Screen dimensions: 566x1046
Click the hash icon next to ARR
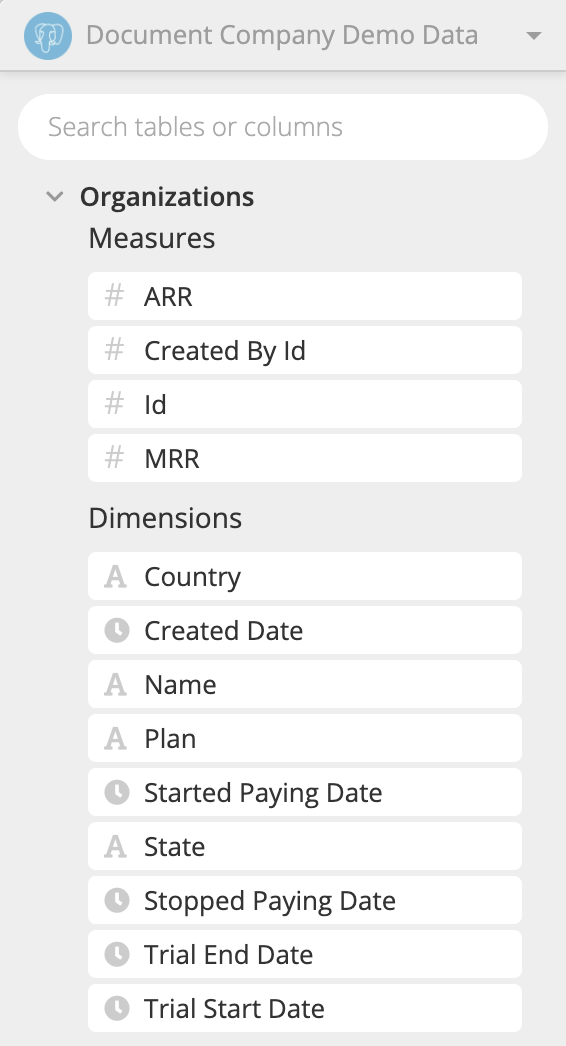click(x=115, y=296)
